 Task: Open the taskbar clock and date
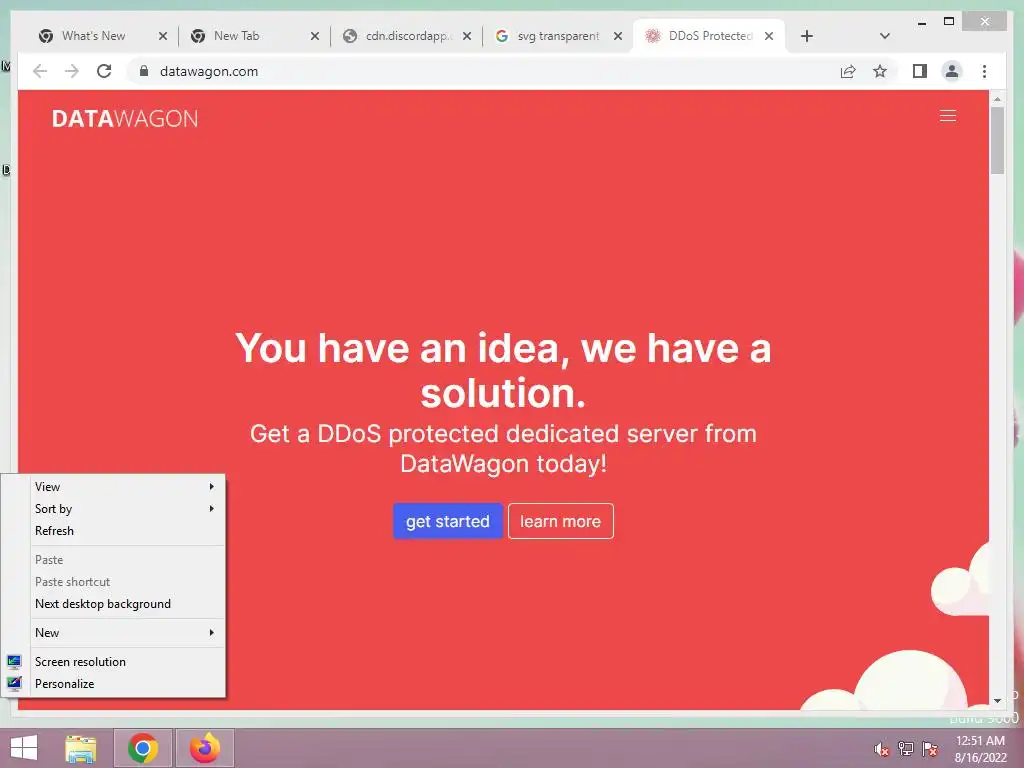[980, 749]
